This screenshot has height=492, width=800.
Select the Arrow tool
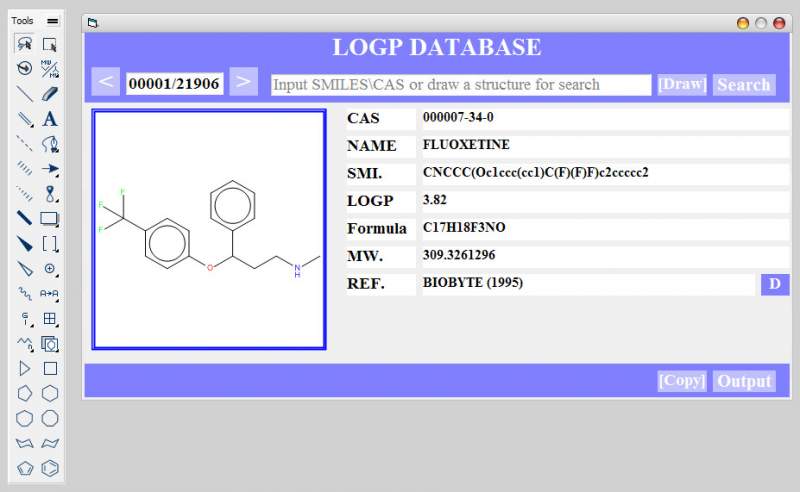tap(49, 168)
